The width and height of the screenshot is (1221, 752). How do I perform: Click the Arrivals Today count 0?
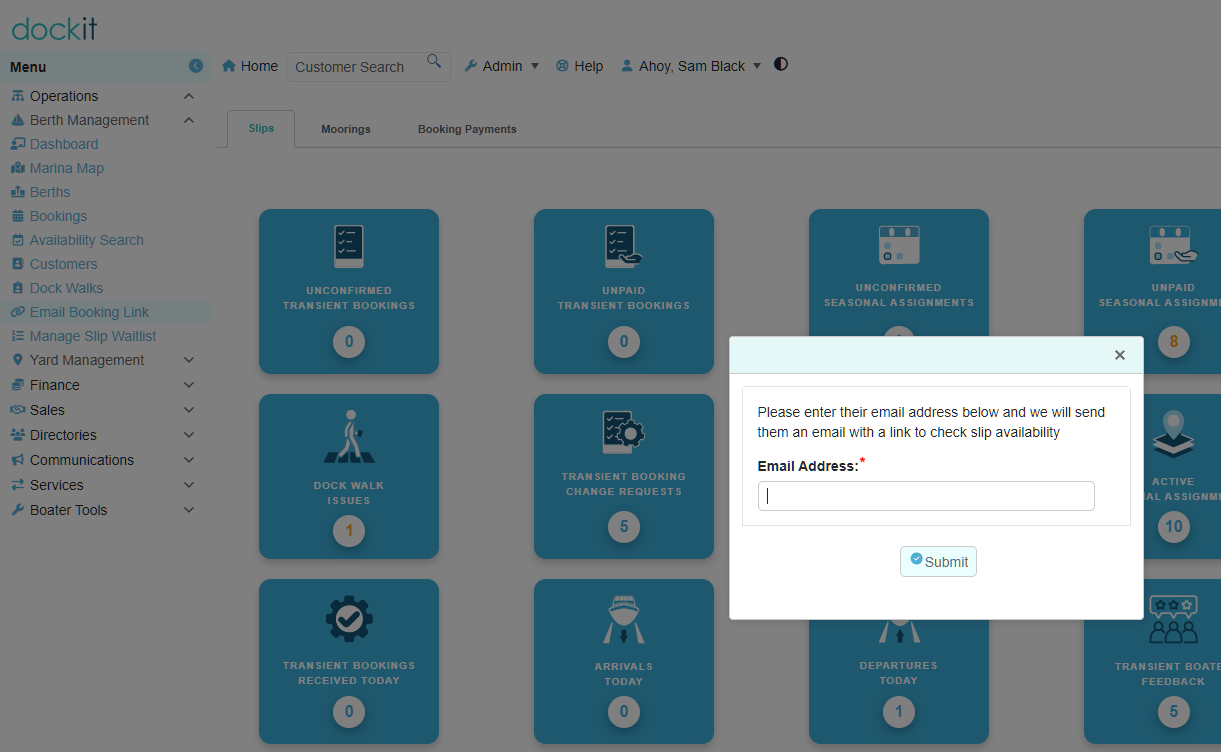click(624, 712)
